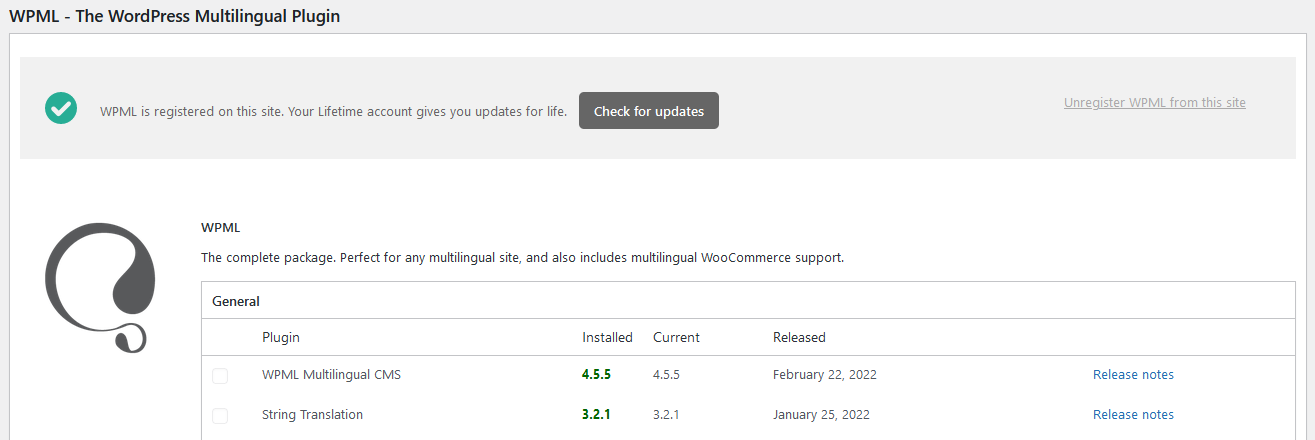Click the Plugin column header

coord(281,337)
